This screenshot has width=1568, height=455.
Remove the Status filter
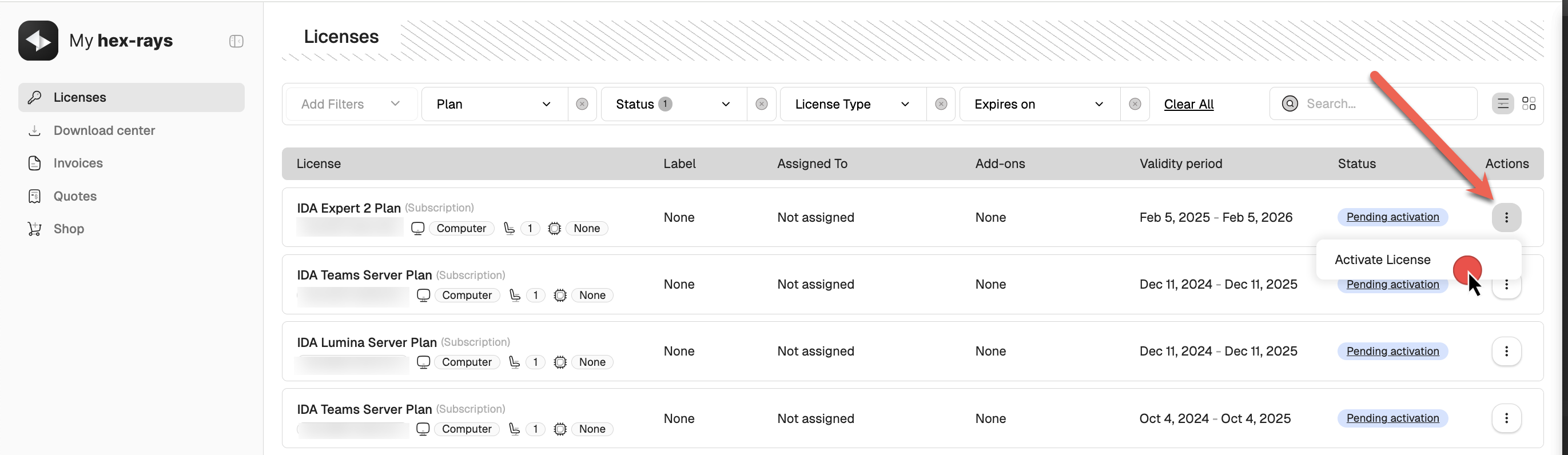coord(762,104)
